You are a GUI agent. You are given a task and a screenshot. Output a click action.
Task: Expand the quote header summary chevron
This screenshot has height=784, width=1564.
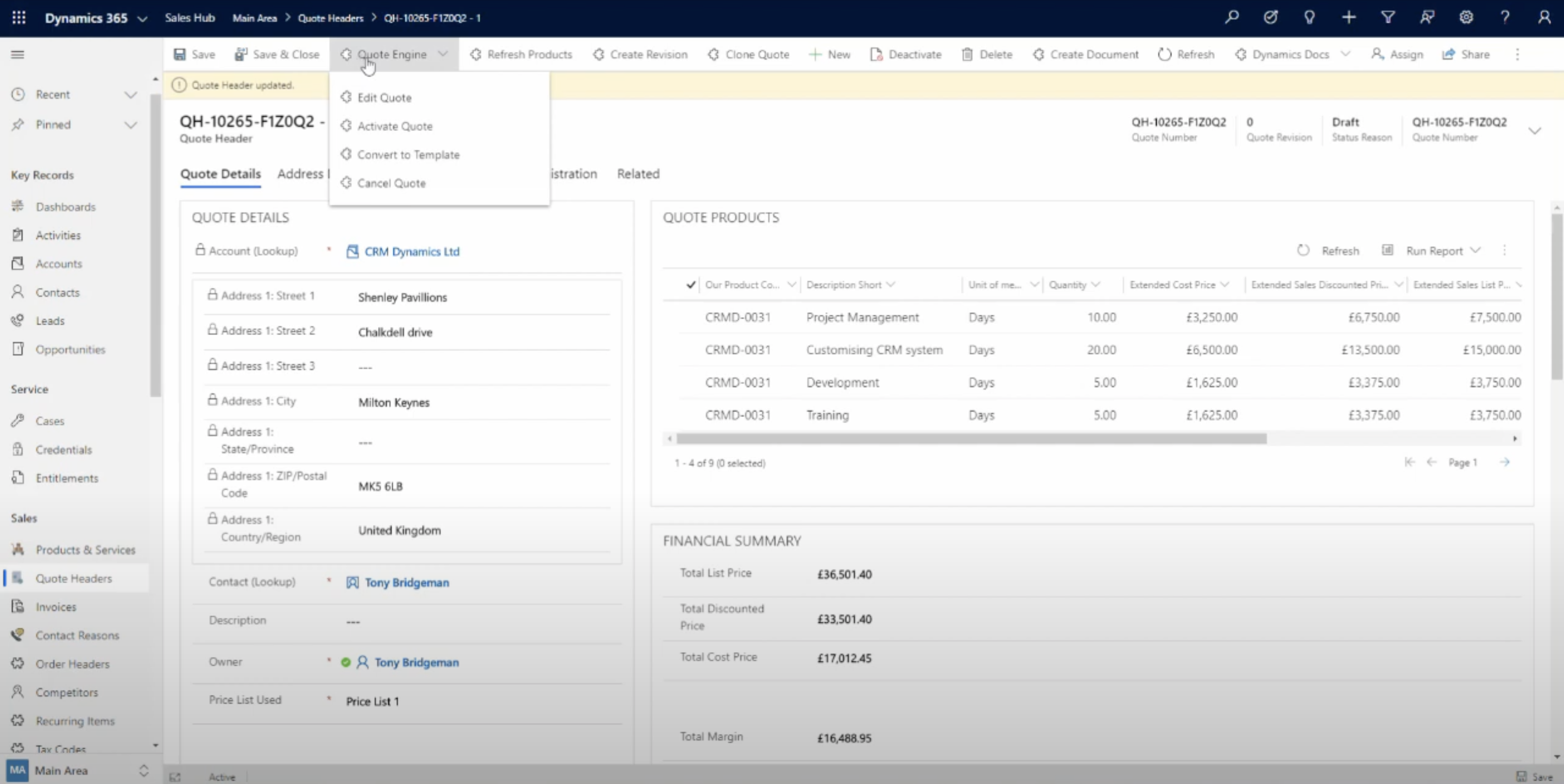pyautogui.click(x=1535, y=130)
